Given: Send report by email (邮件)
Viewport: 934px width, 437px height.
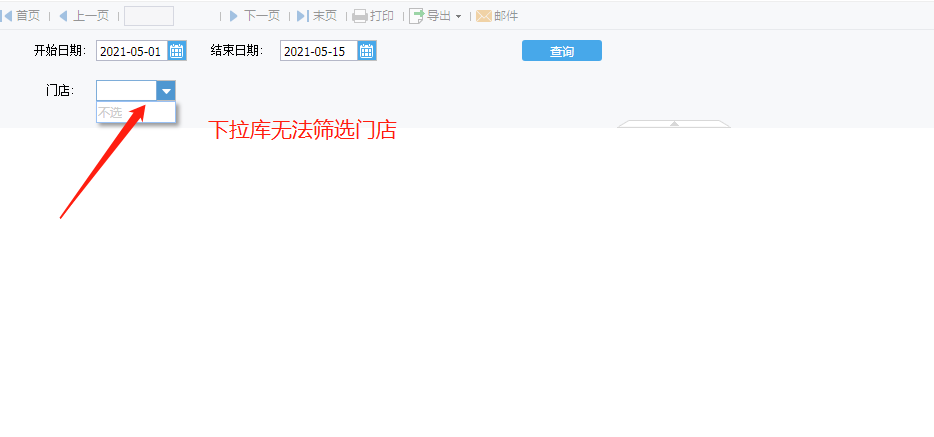Looking at the screenshot, I should tap(497, 16).
